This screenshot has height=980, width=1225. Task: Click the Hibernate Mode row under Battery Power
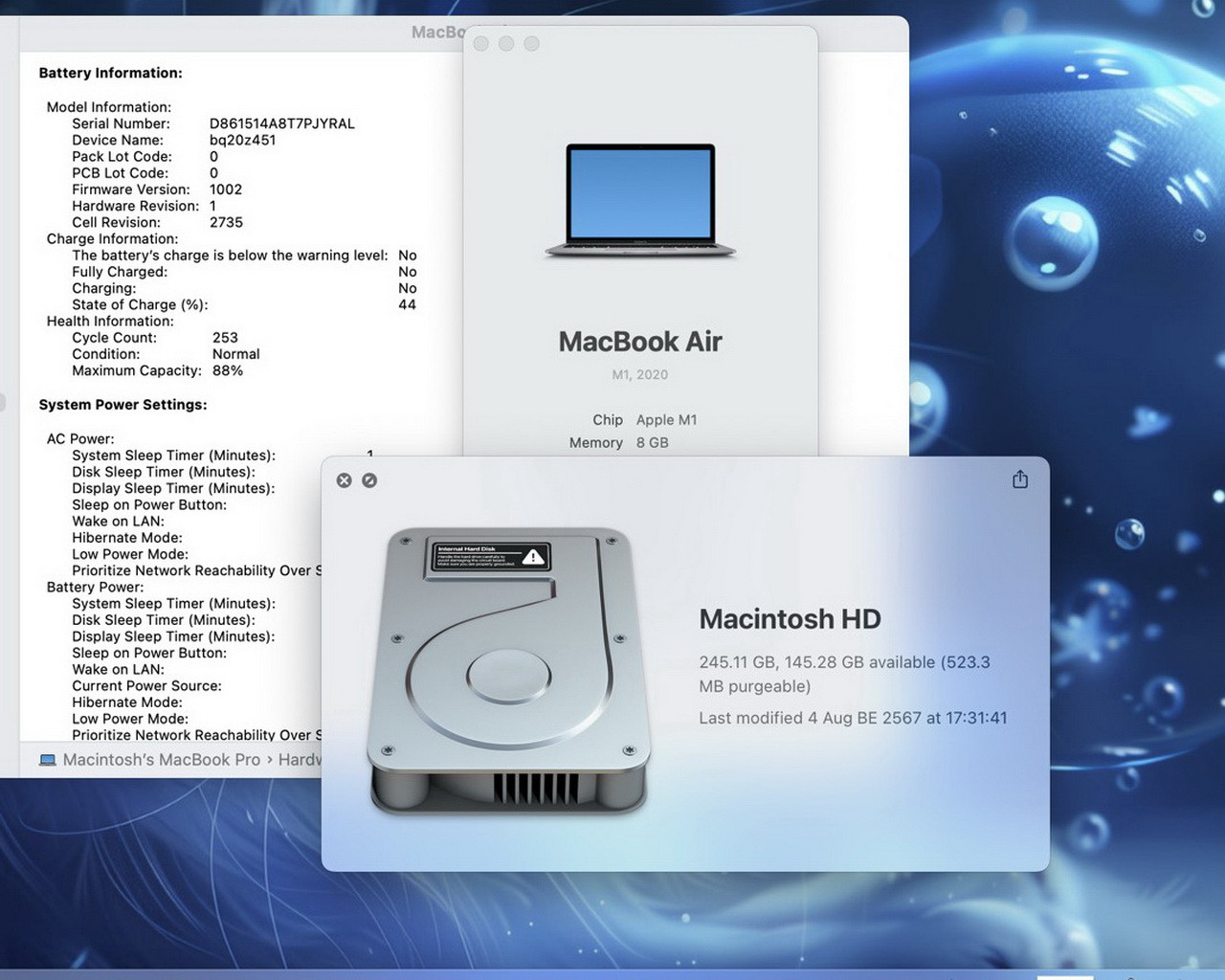click(x=127, y=702)
